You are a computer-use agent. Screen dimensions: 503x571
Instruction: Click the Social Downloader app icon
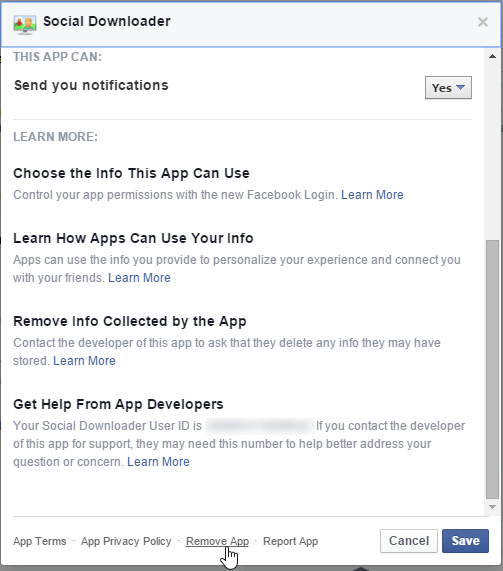(25, 24)
